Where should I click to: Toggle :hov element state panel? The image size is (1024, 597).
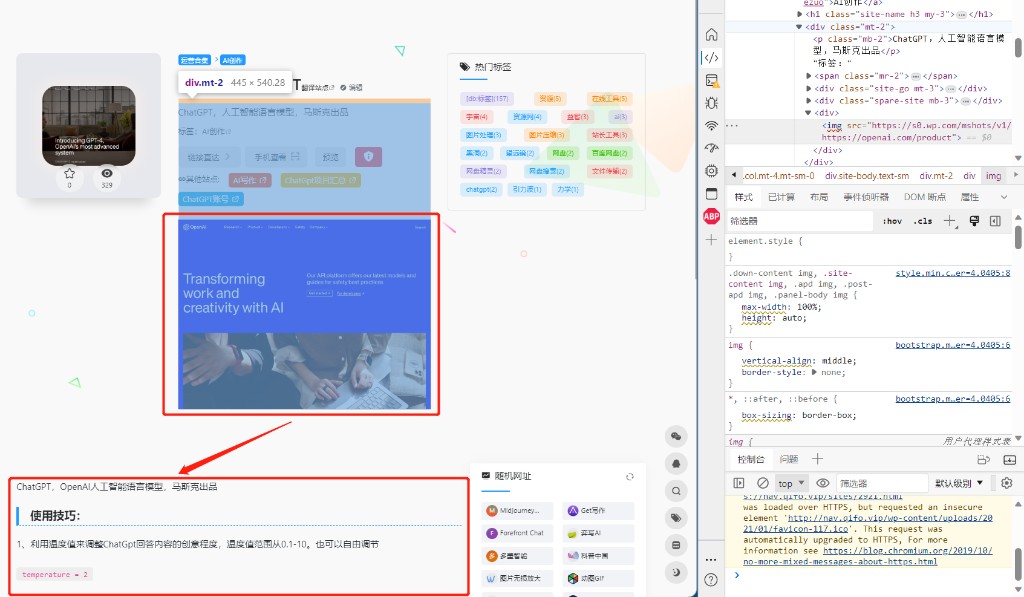(x=892, y=221)
